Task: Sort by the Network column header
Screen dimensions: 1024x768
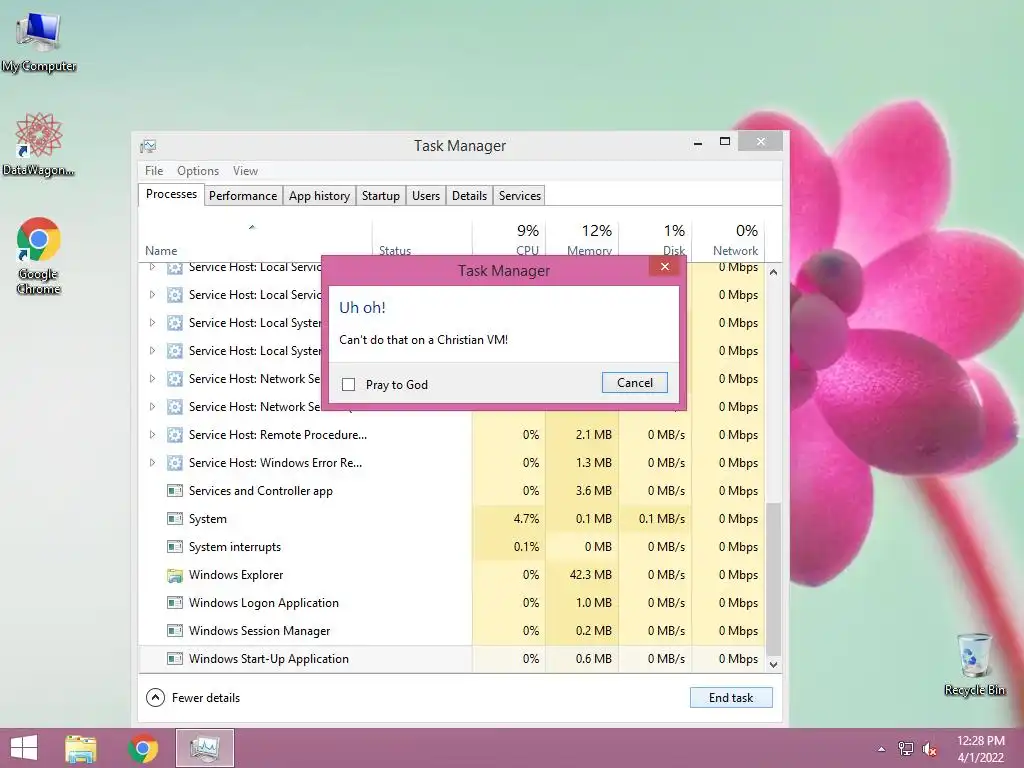Action: (728, 240)
